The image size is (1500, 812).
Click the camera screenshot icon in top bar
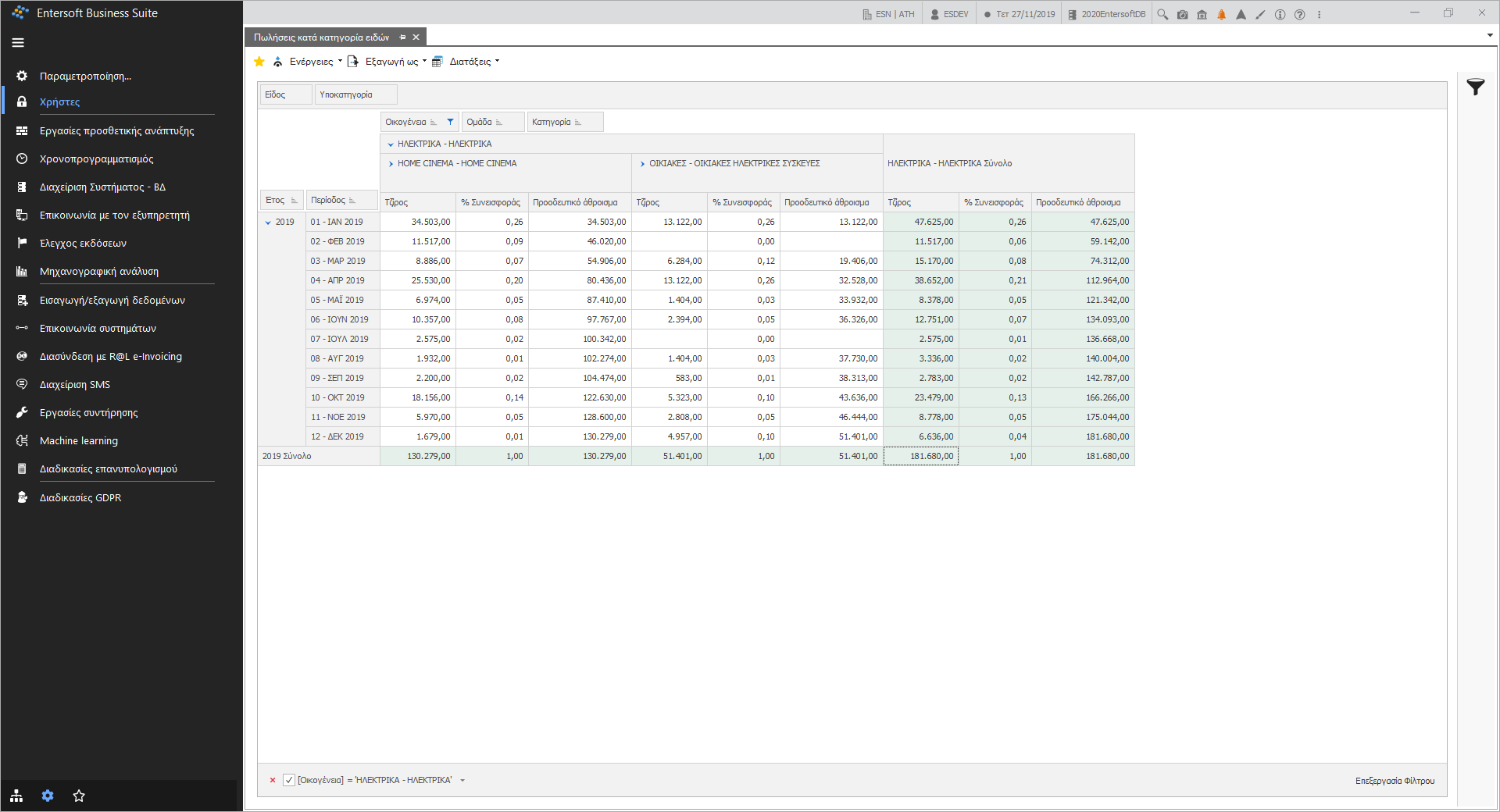point(1182,14)
